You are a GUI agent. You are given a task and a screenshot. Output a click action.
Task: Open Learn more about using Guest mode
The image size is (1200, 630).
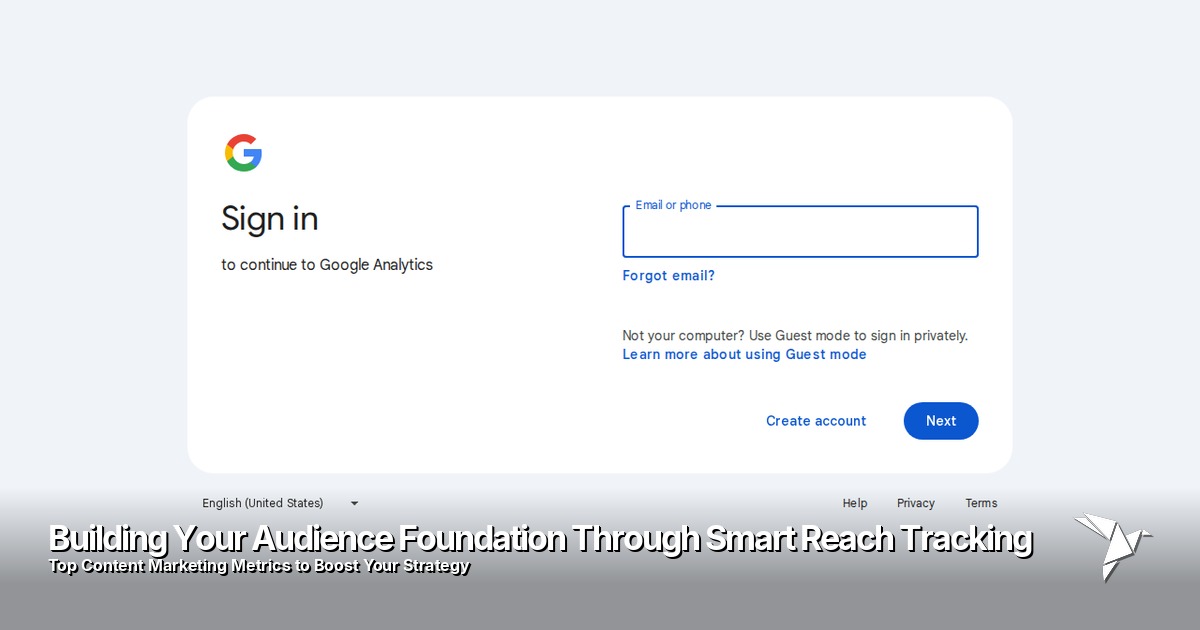744,355
